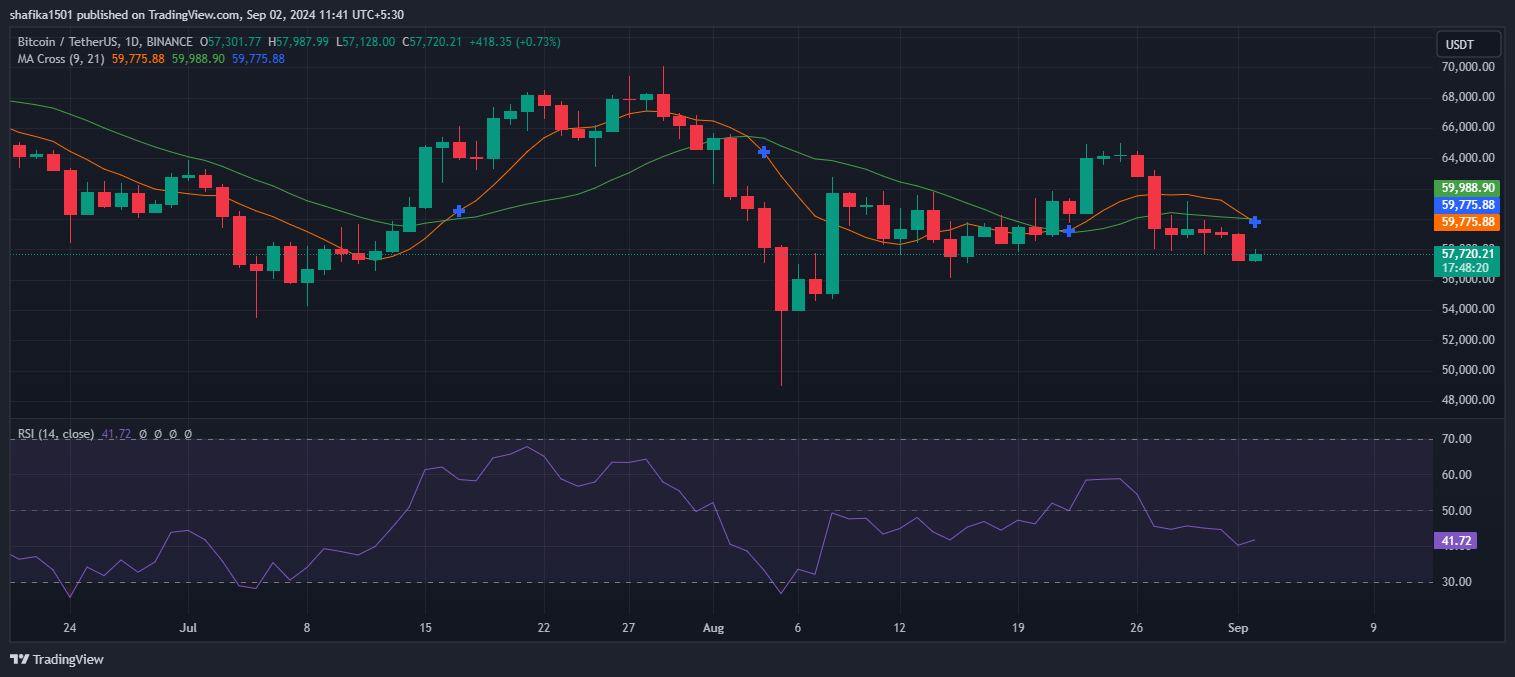
Task: Click the TradingView logo in the bottom corner
Action: [x=55, y=660]
